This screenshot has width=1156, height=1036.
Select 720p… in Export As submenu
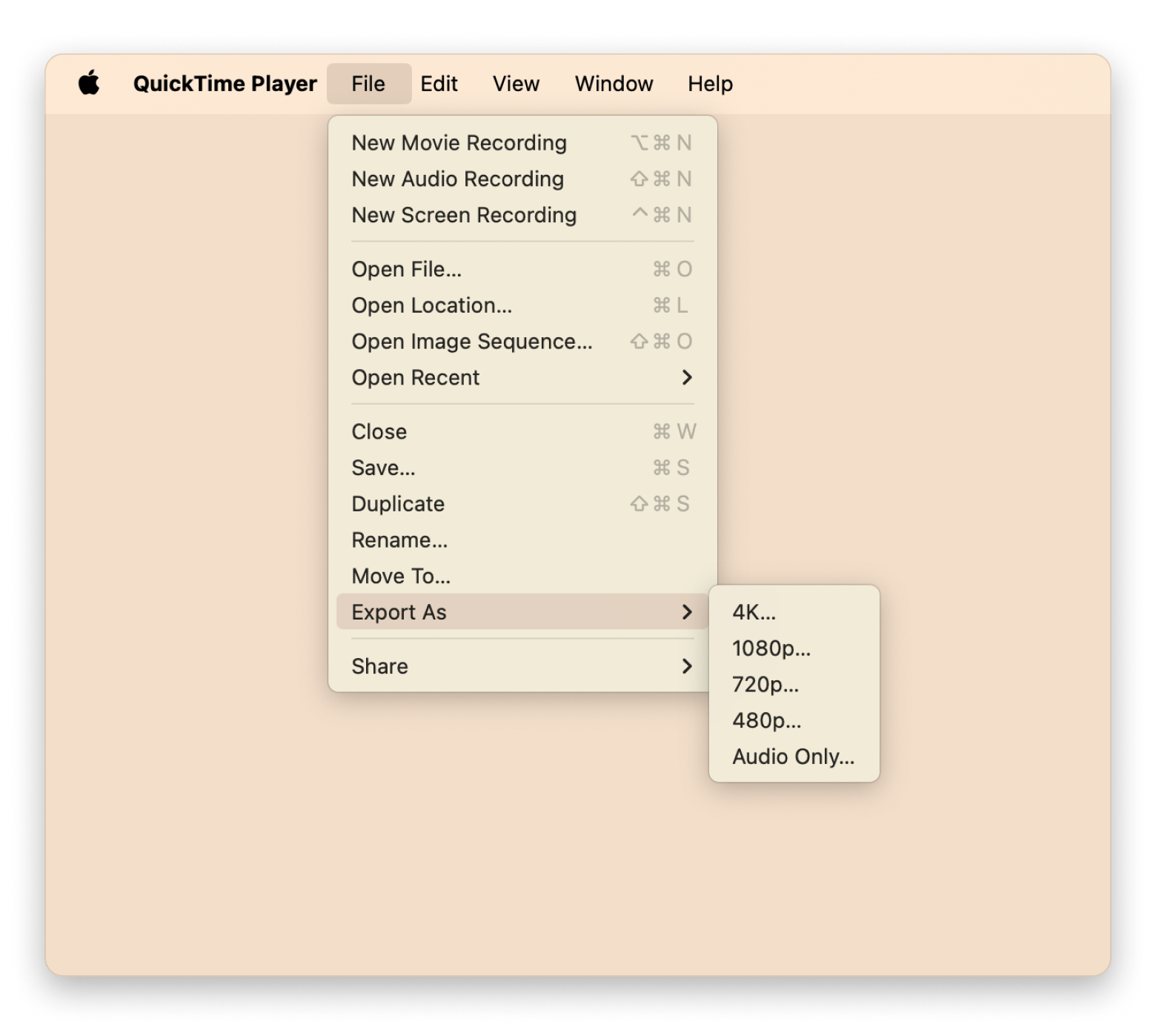[x=765, y=685]
